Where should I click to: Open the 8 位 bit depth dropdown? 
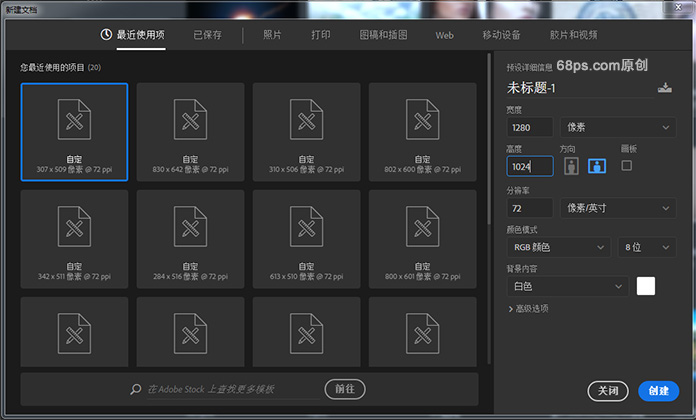pos(646,247)
